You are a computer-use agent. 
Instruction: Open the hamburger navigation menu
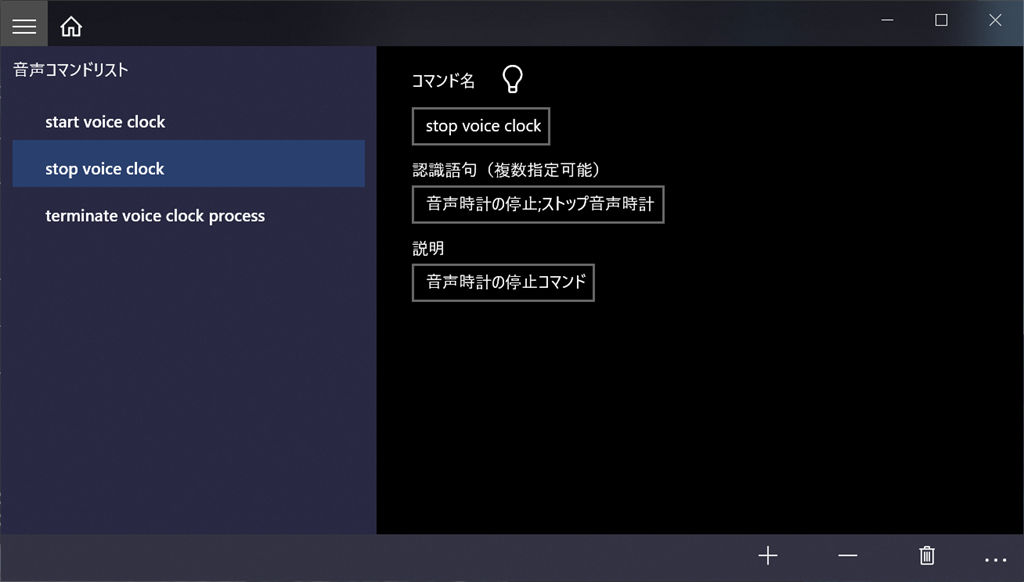coord(24,26)
